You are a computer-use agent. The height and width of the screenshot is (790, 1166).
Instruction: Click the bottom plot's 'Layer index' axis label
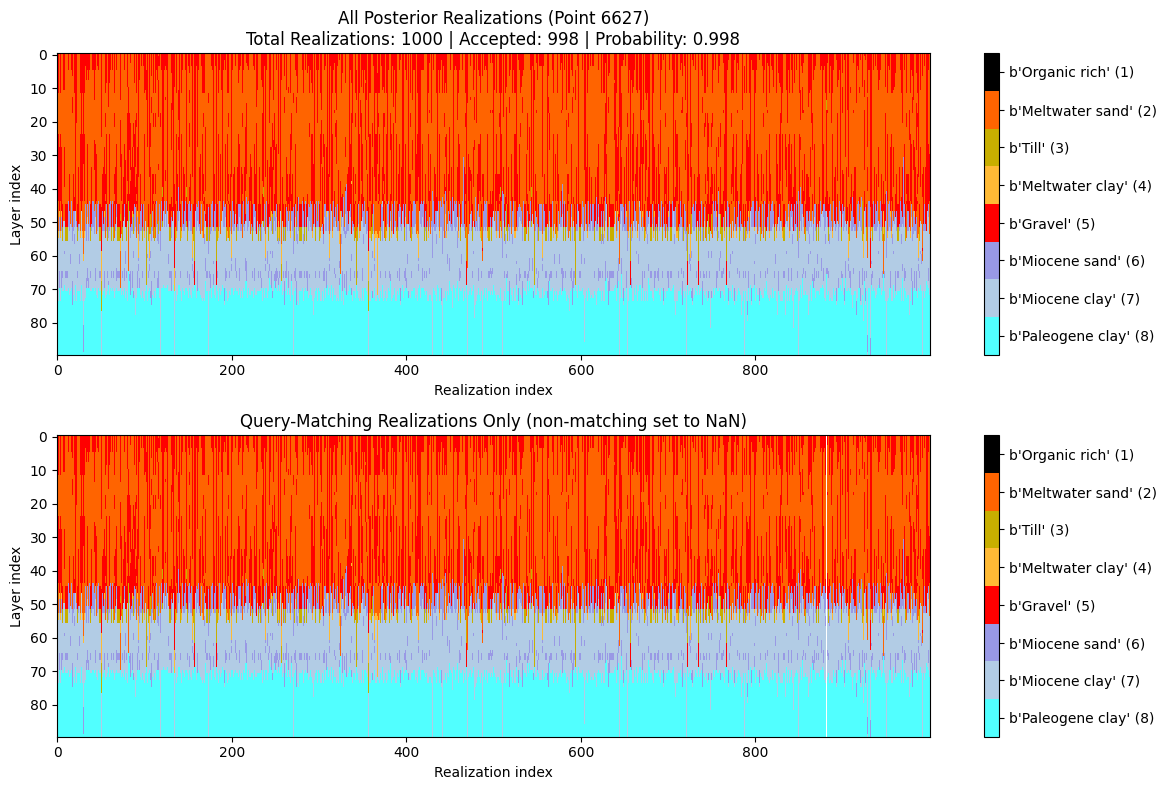click(16, 586)
